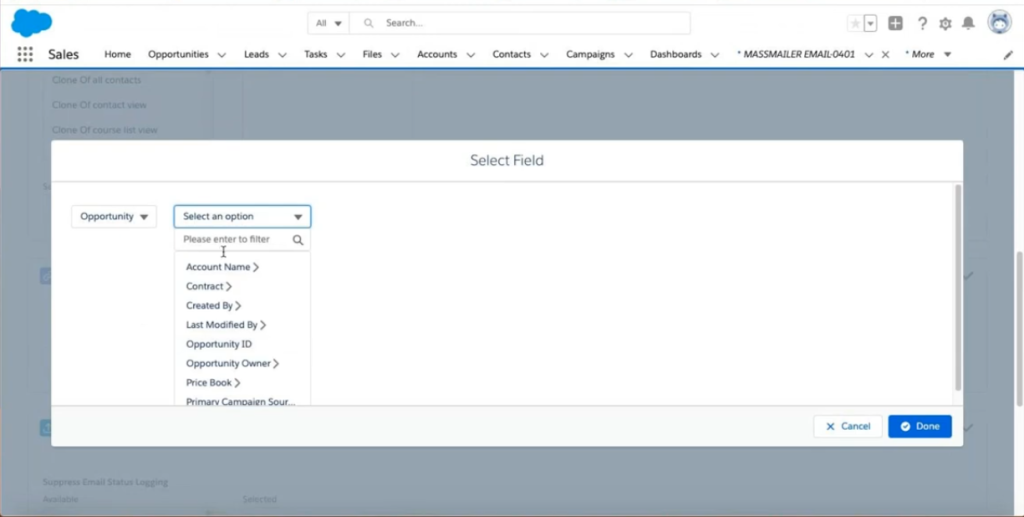Image resolution: width=1024 pixels, height=517 pixels.
Task: Open the Contacts tab
Action: (x=511, y=54)
